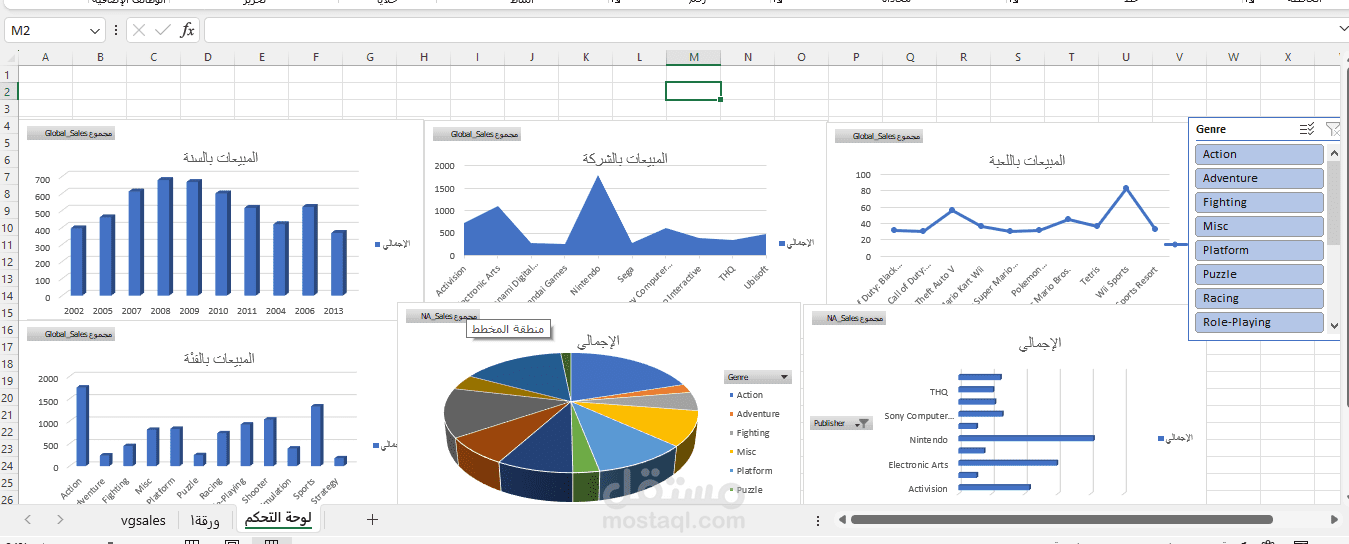
Task: Click inside the formula bar input
Action: point(770,30)
